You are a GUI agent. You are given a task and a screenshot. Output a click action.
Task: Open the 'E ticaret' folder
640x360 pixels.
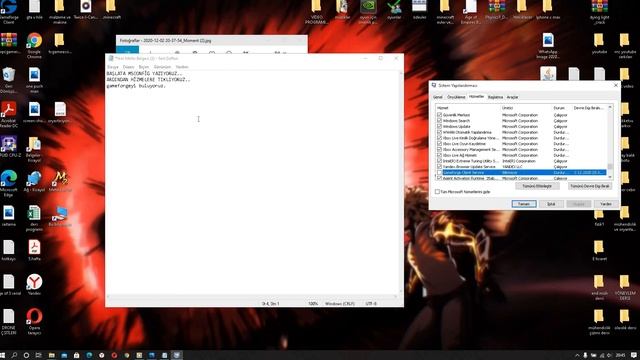point(599,250)
